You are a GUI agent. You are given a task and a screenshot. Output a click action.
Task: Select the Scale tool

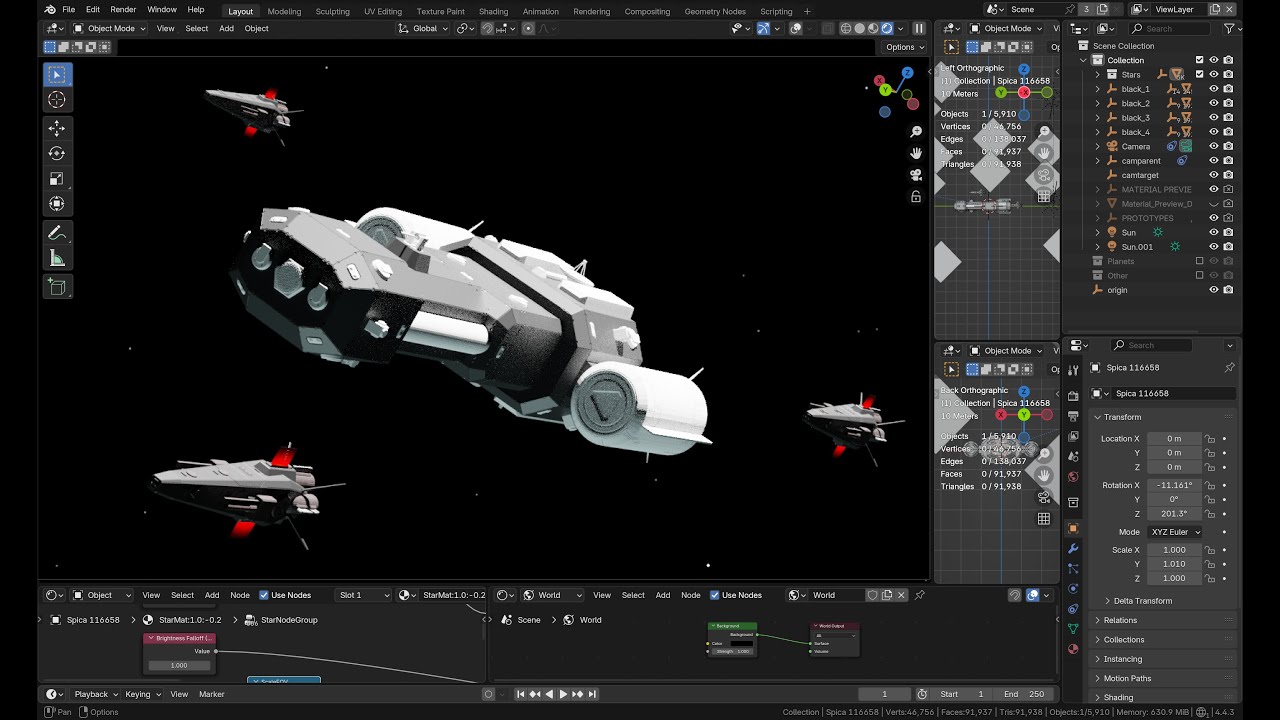(x=57, y=179)
